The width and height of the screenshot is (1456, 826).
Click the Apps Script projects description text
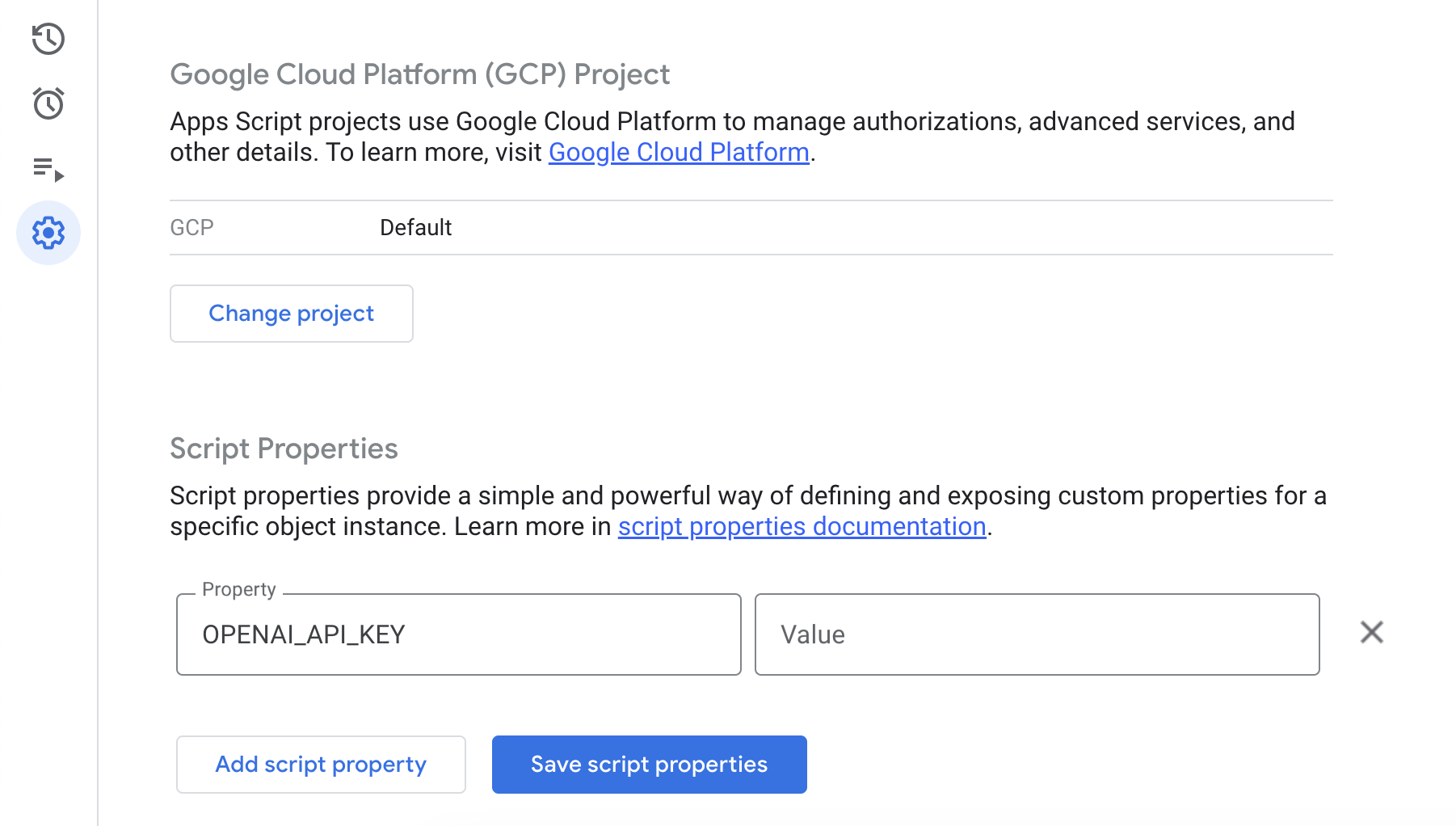click(733, 137)
